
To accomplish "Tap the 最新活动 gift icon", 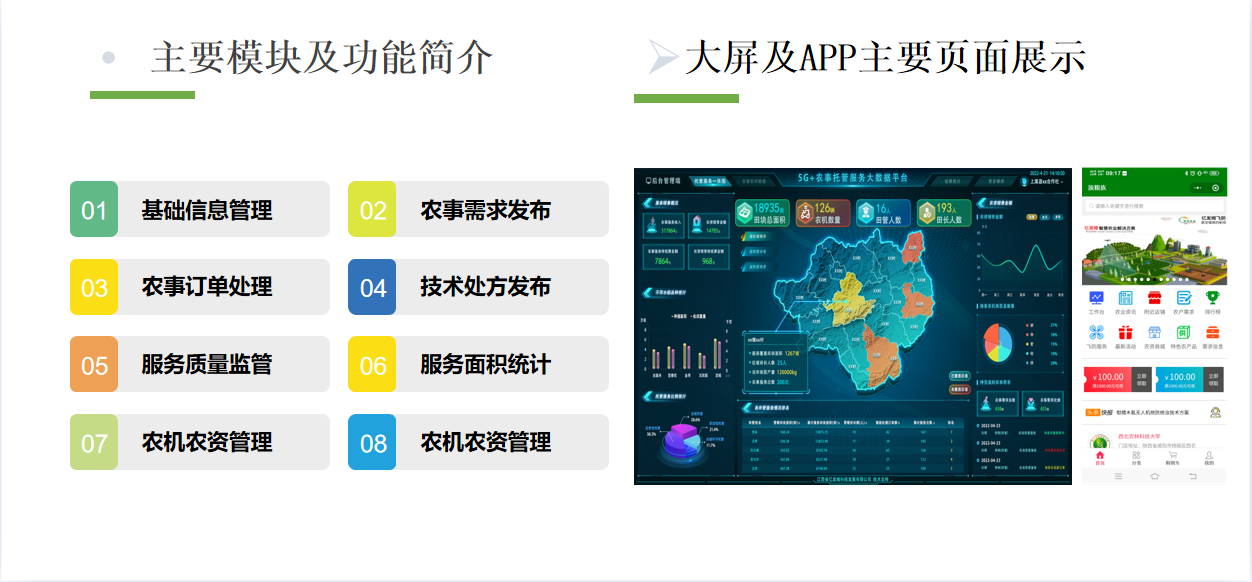I will 1126,334.
